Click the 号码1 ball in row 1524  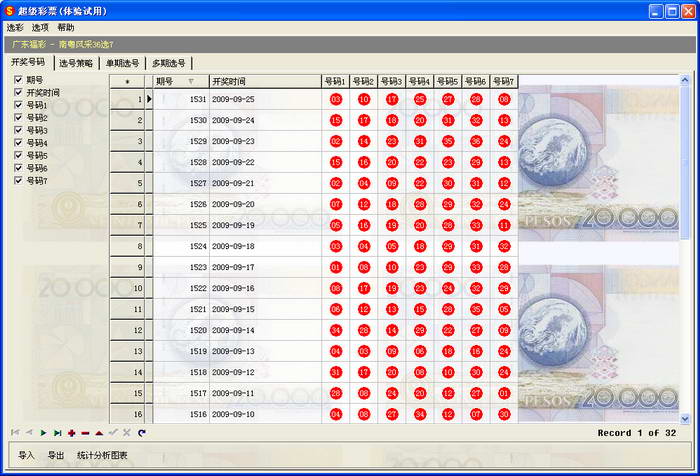click(336, 246)
